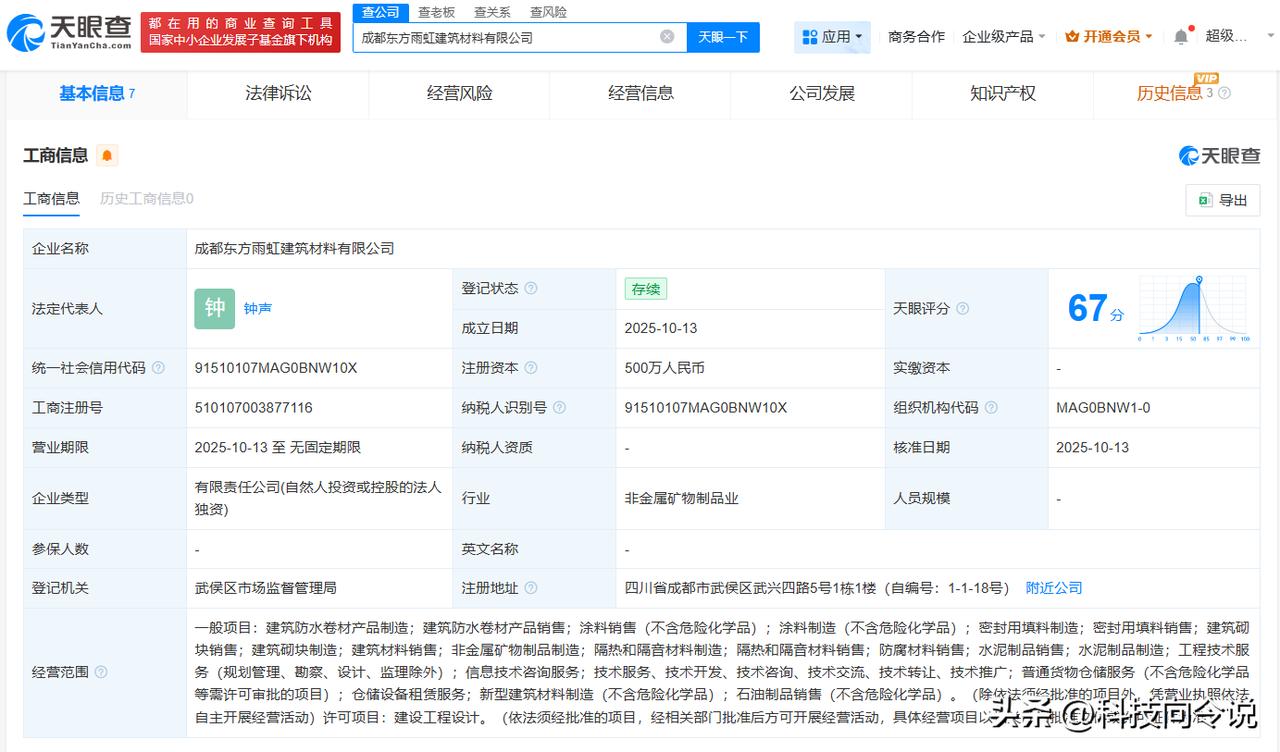This screenshot has width=1280, height=752.
Task: Click the 导出 export button
Action: [1222, 200]
